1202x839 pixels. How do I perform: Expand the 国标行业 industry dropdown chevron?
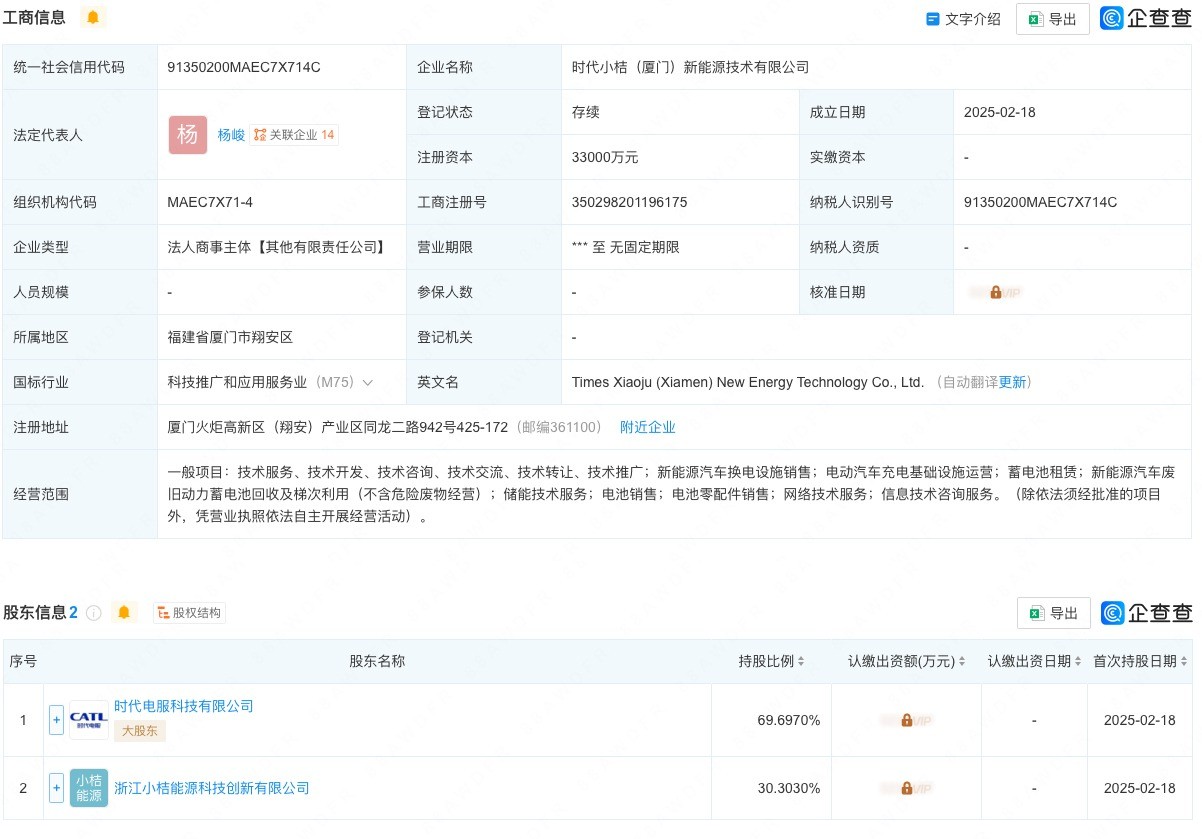(x=368, y=383)
